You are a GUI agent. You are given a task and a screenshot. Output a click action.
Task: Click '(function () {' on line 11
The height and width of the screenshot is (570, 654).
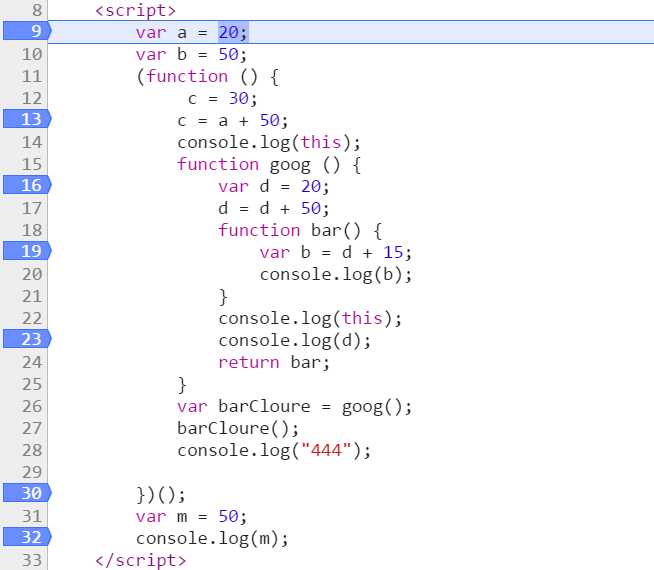click(x=208, y=76)
